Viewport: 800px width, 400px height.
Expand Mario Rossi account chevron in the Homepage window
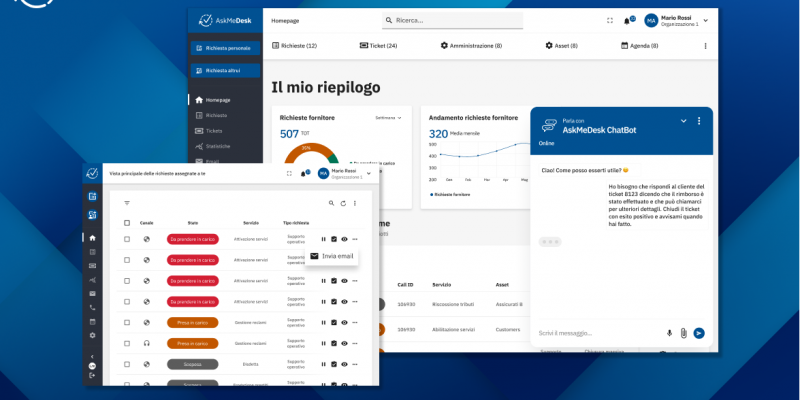point(706,20)
